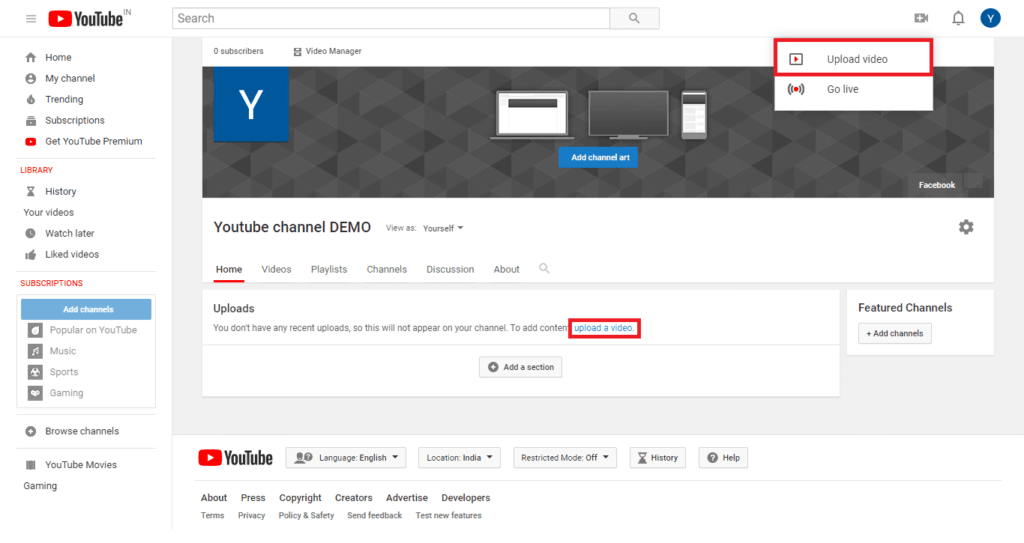Open the account avatar menu
The image size is (1024, 543).
tap(990, 18)
